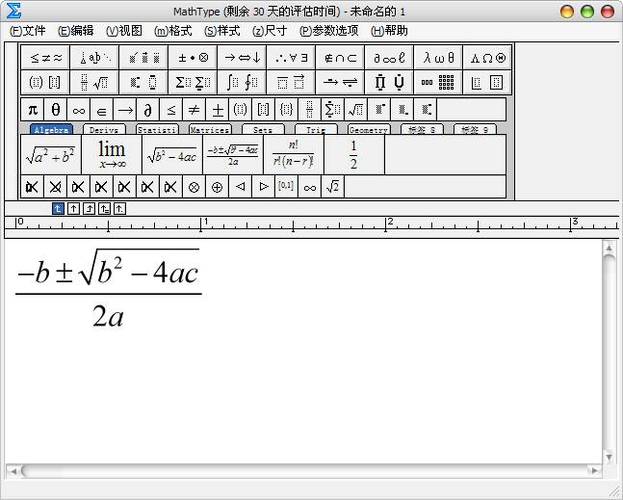Click the horizontal scrollbar track
The width and height of the screenshot is (623, 500).
pos(304,471)
